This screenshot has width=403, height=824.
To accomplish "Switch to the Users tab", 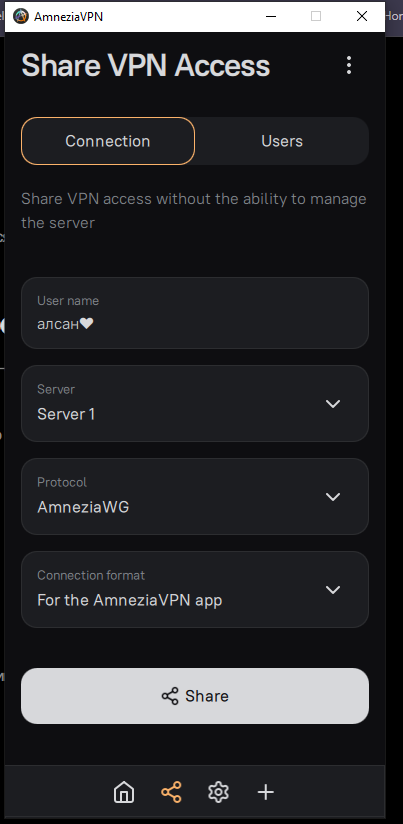I will 282,141.
